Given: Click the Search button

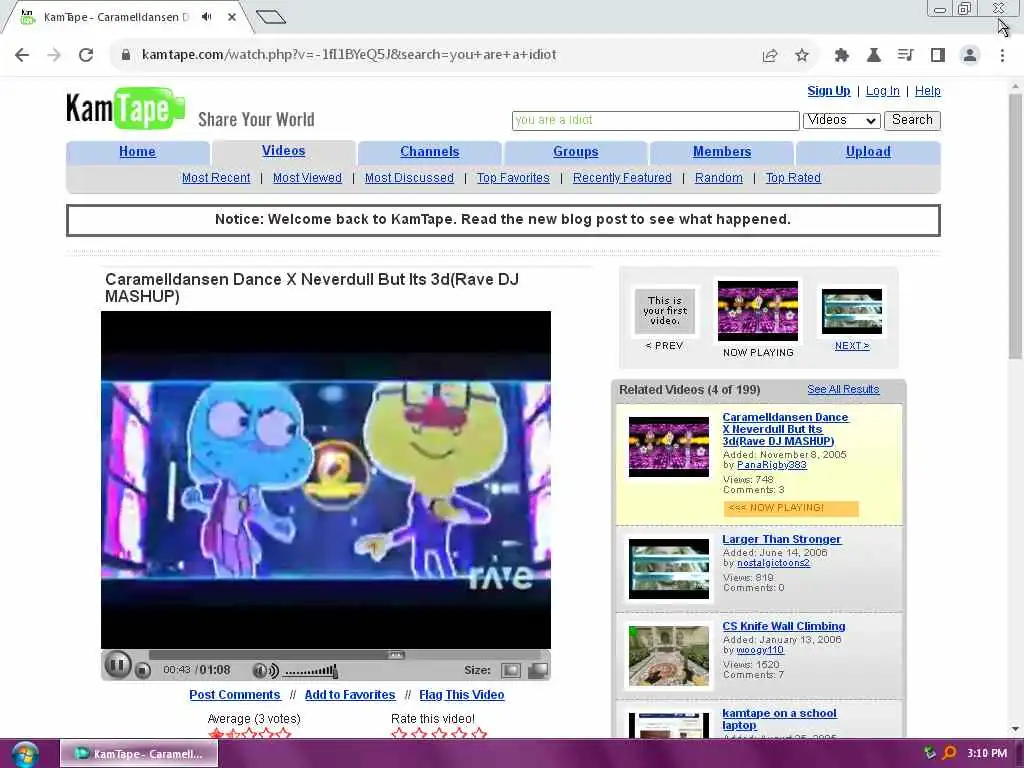Looking at the screenshot, I should (x=912, y=120).
